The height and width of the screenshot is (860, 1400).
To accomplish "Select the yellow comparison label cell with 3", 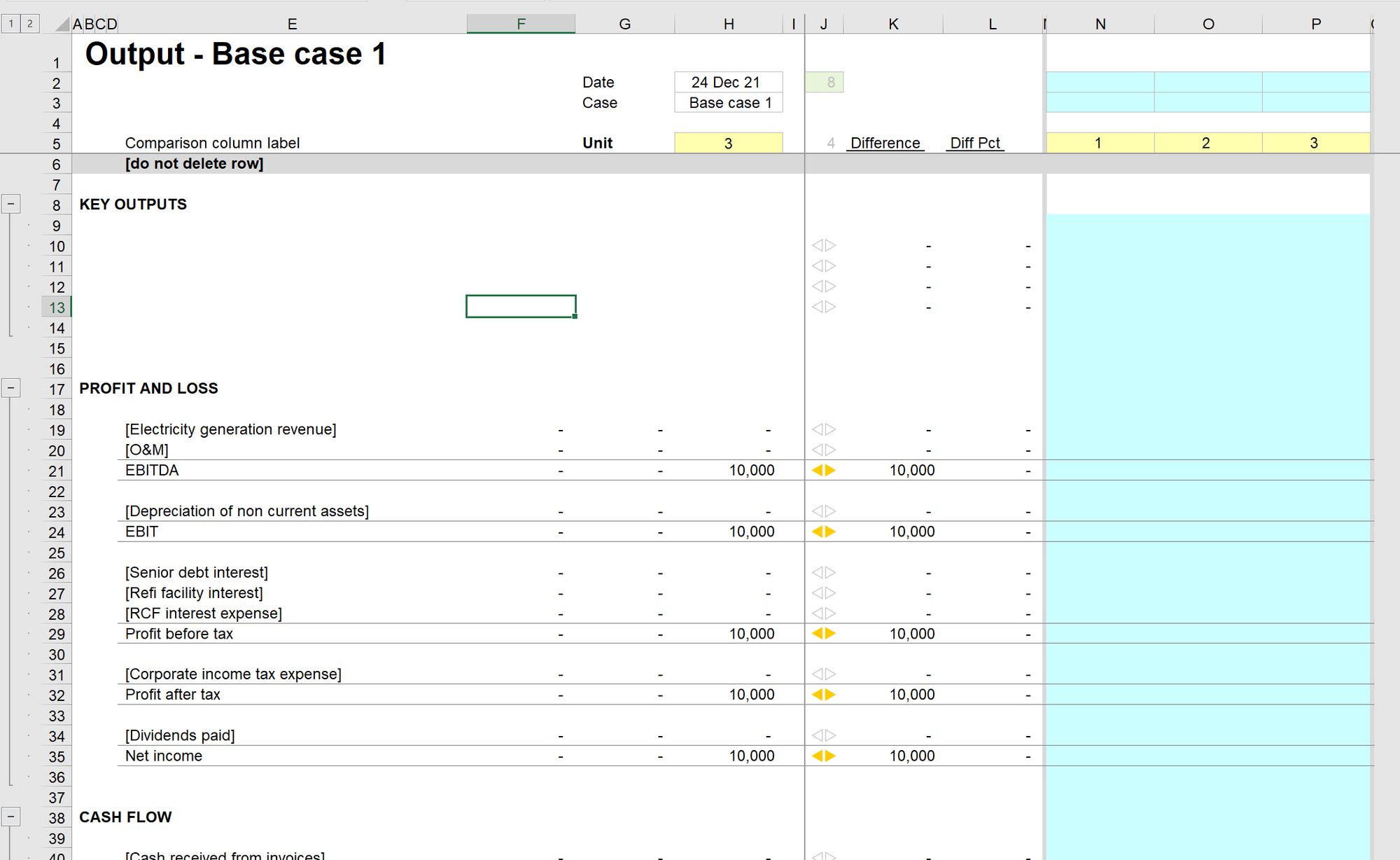I will 728,143.
